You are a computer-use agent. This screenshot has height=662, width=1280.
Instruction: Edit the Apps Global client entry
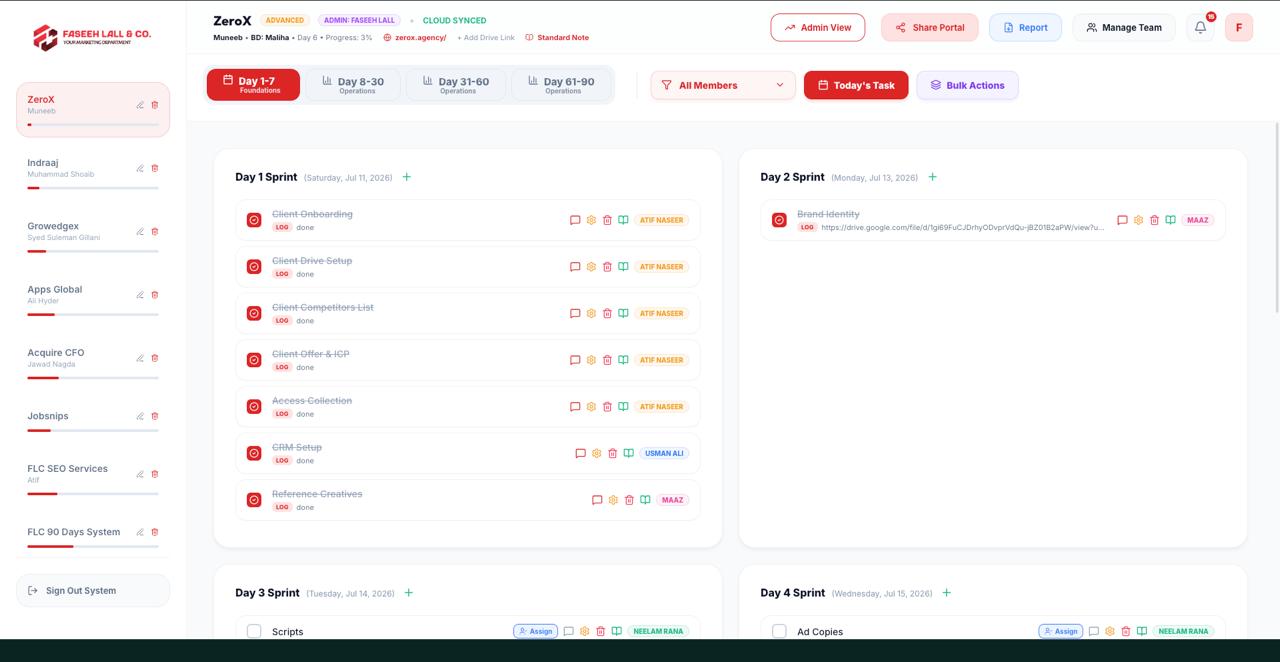140,295
